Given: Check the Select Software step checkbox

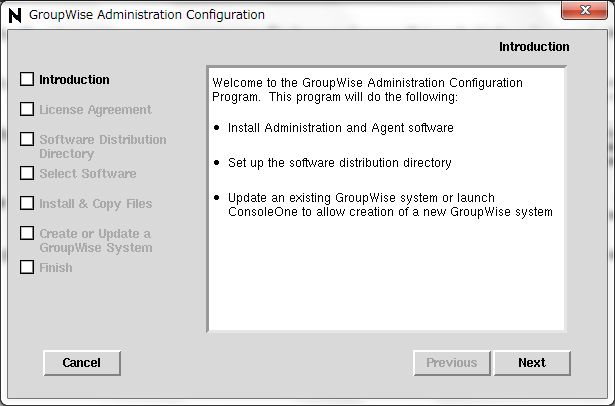Looking at the screenshot, I should pyautogui.click(x=27, y=173).
